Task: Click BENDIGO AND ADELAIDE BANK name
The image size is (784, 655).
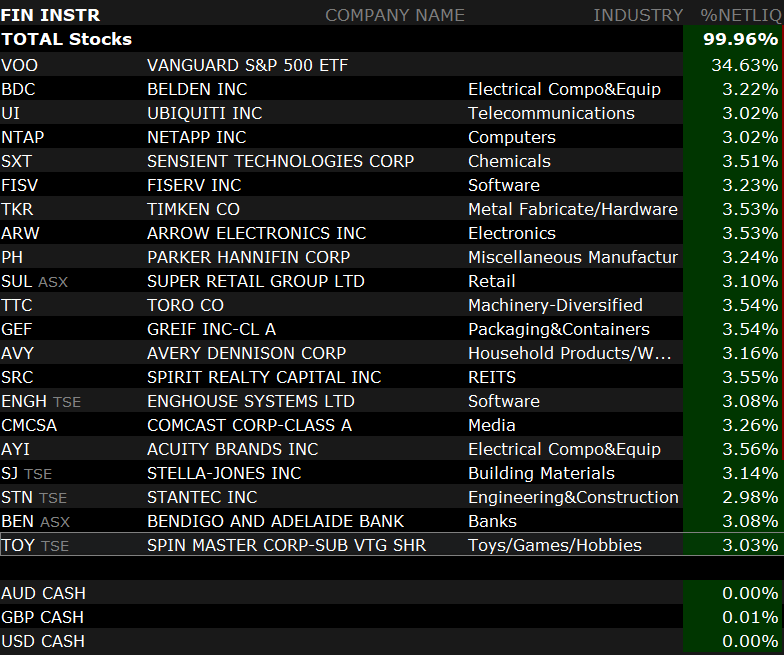Action: [276, 521]
